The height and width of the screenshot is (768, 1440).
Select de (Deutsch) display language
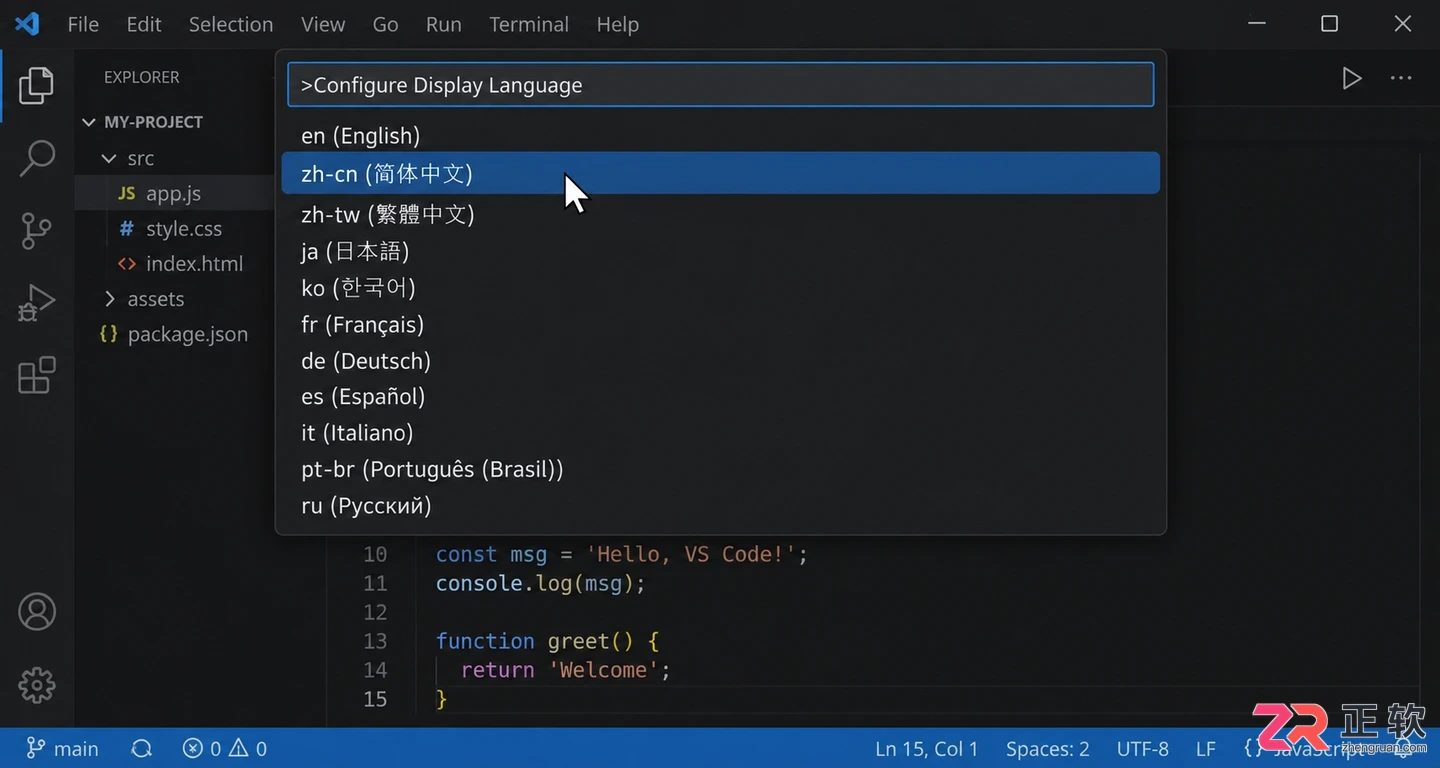click(x=721, y=360)
